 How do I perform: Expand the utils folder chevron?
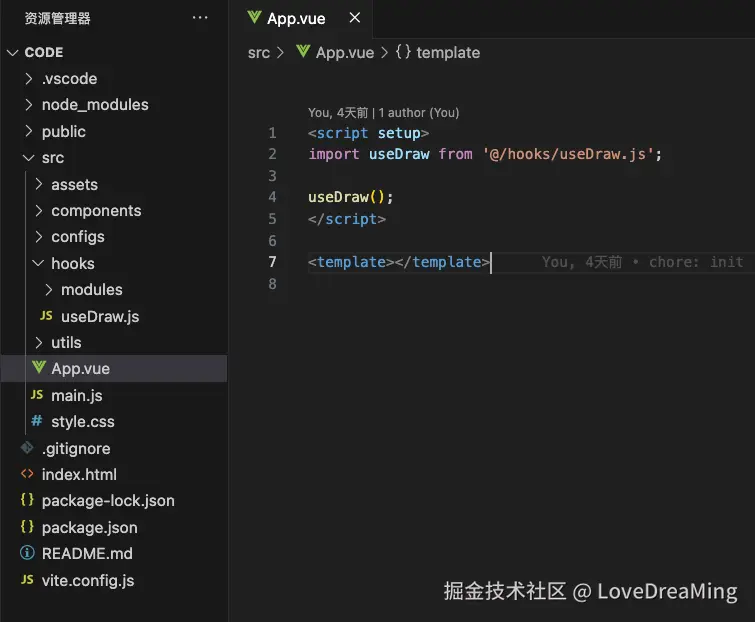tap(39, 342)
